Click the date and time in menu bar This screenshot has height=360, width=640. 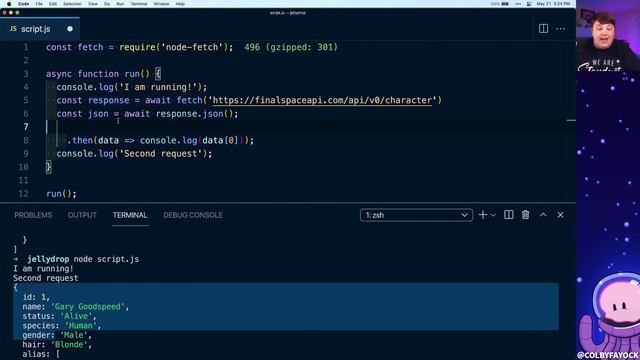[x=553, y=4]
